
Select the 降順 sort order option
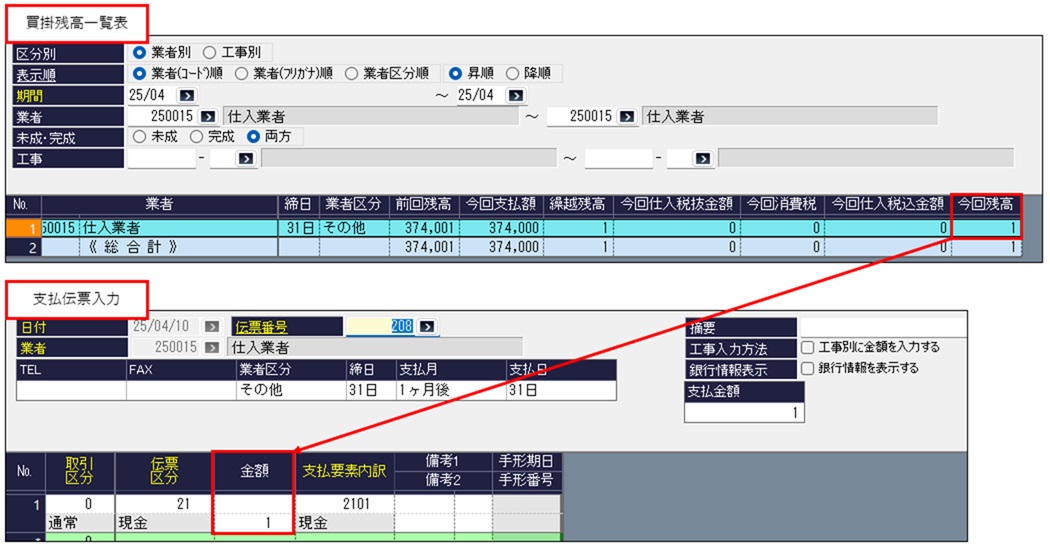click(x=513, y=74)
